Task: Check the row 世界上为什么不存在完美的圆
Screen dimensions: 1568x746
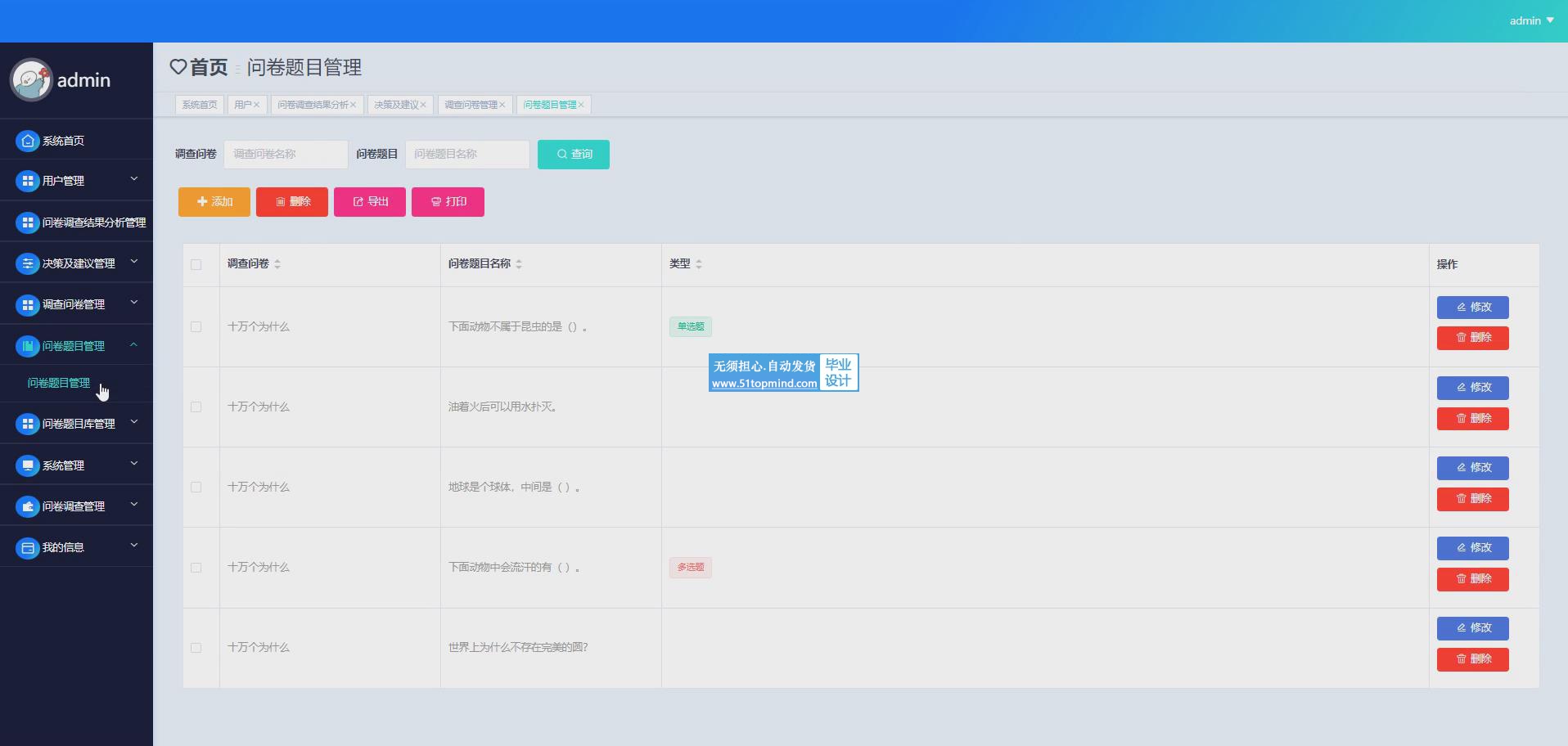Action: click(x=196, y=647)
